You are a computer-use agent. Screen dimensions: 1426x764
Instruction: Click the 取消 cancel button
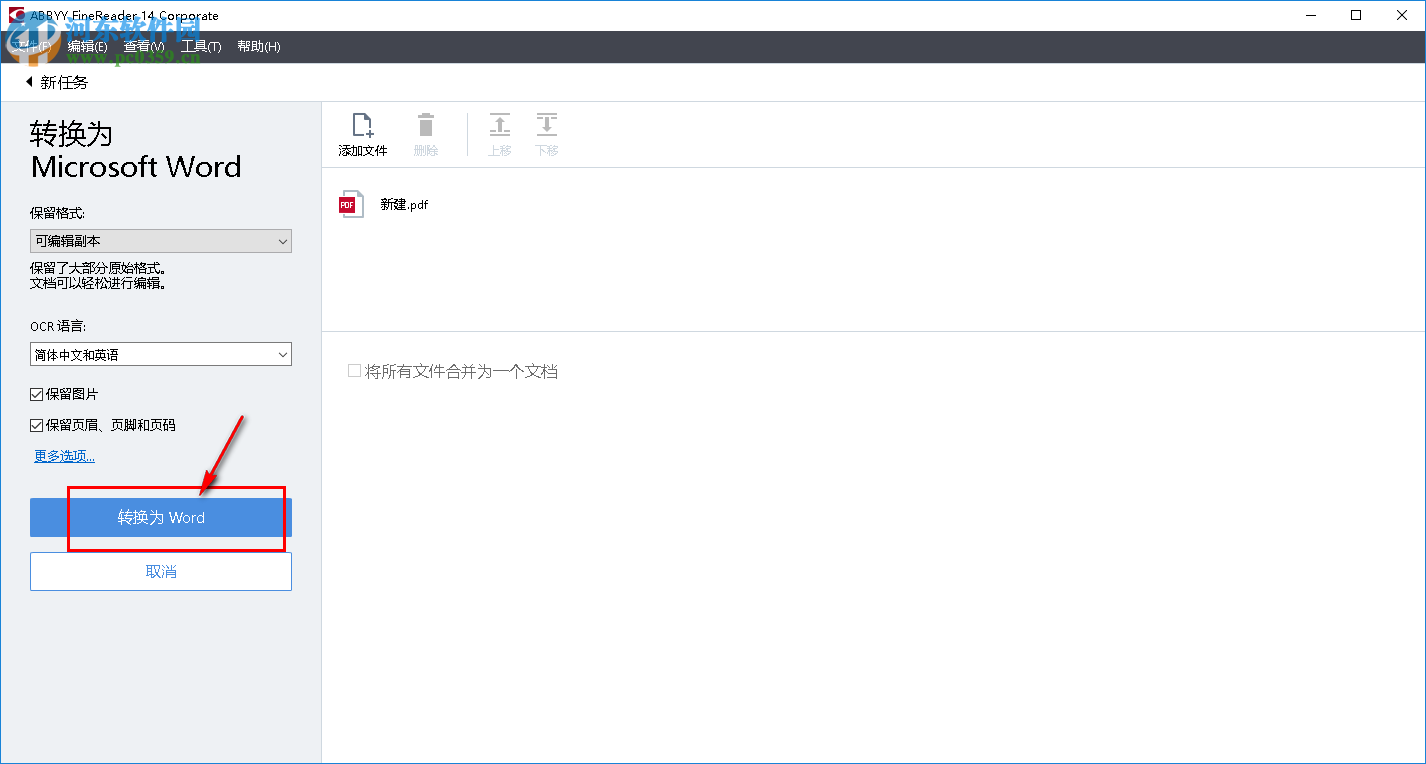[x=160, y=570]
